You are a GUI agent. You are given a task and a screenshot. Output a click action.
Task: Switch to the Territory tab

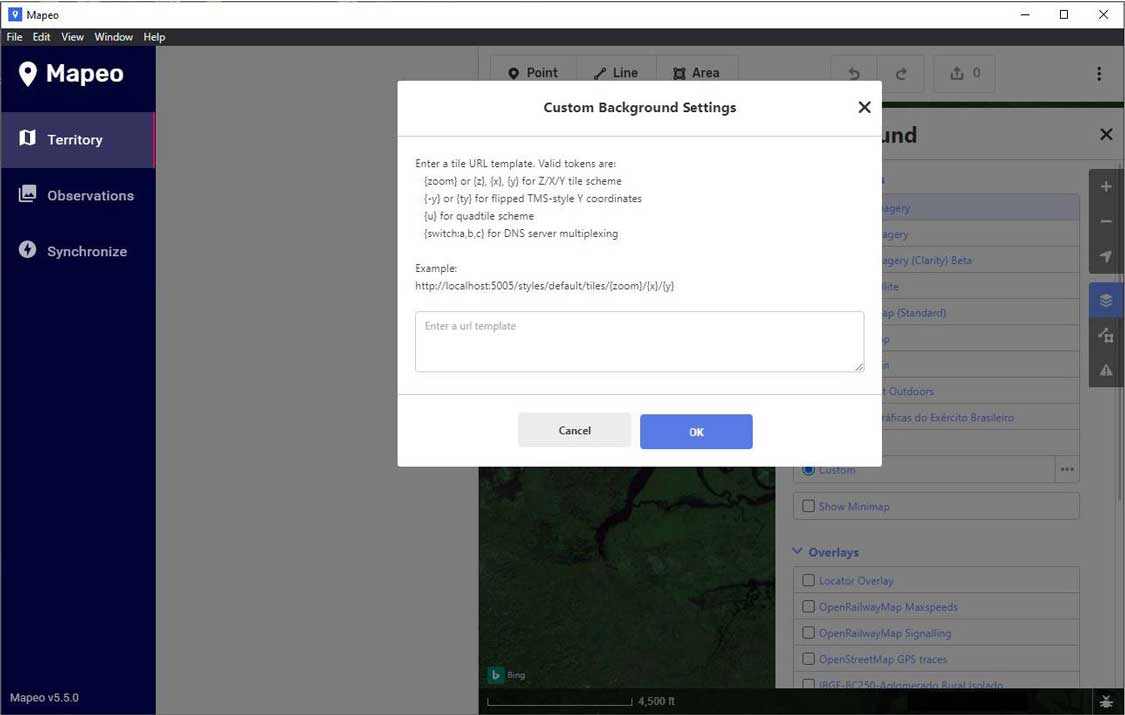(x=77, y=140)
